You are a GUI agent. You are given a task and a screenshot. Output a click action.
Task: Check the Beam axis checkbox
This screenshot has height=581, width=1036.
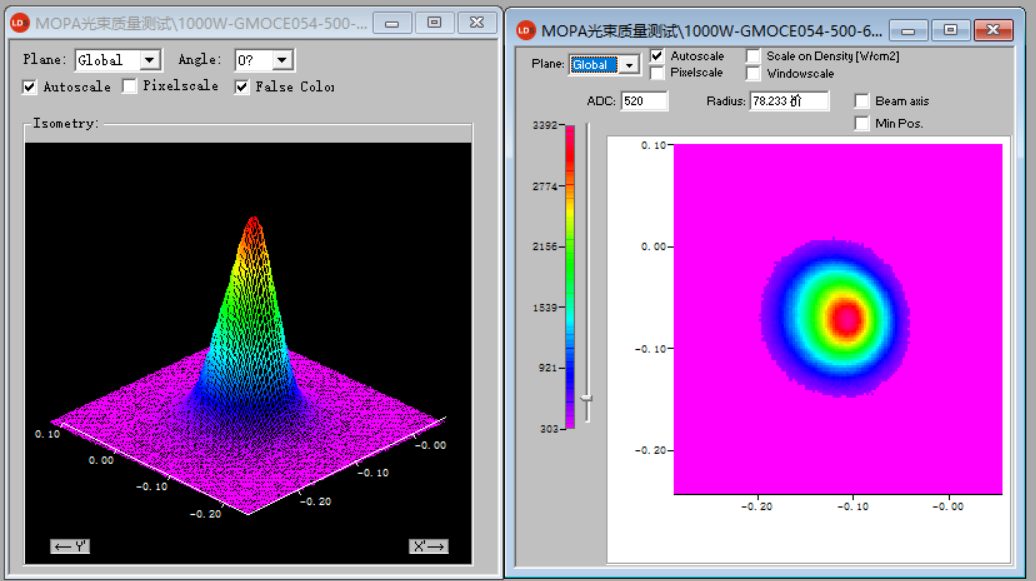click(862, 101)
